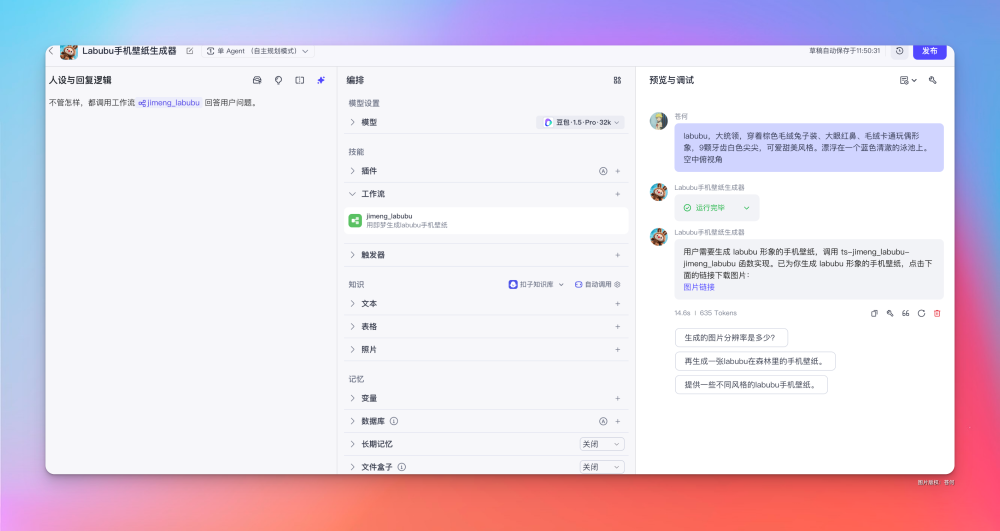1000x531 pixels.
Task: Click the 自动调用 knowledge setting
Action: tap(598, 284)
